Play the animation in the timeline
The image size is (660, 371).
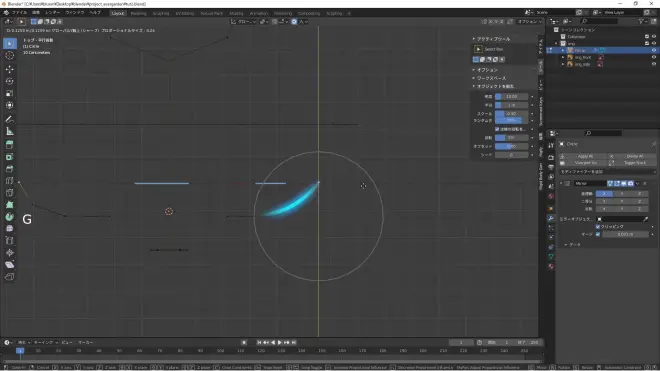click(279, 342)
